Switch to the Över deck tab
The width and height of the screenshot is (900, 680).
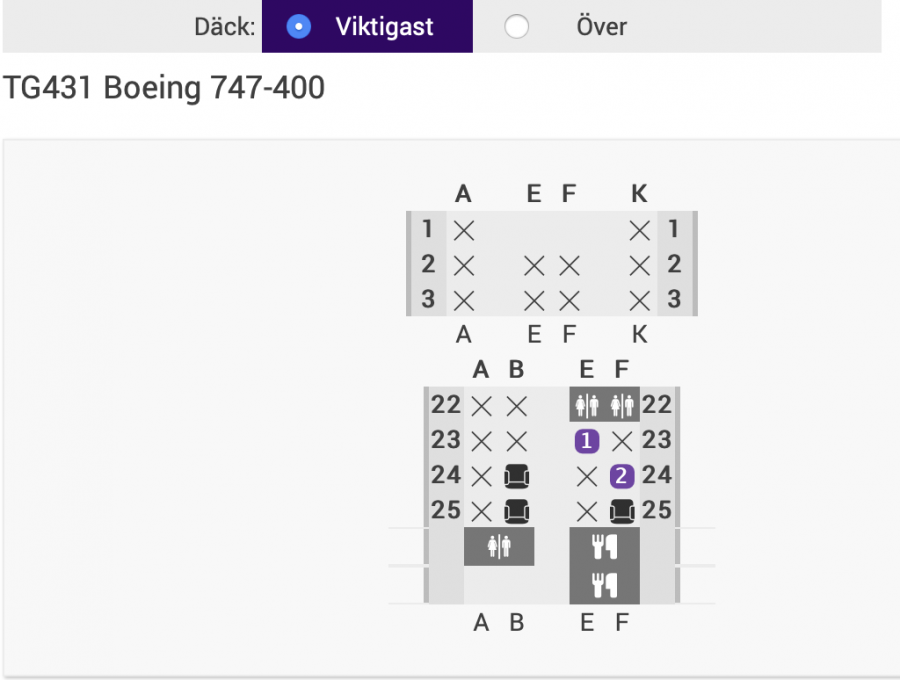[601, 27]
